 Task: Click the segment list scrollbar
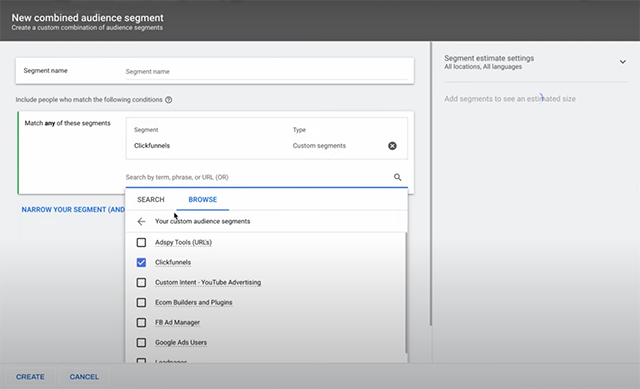[x=406, y=292]
